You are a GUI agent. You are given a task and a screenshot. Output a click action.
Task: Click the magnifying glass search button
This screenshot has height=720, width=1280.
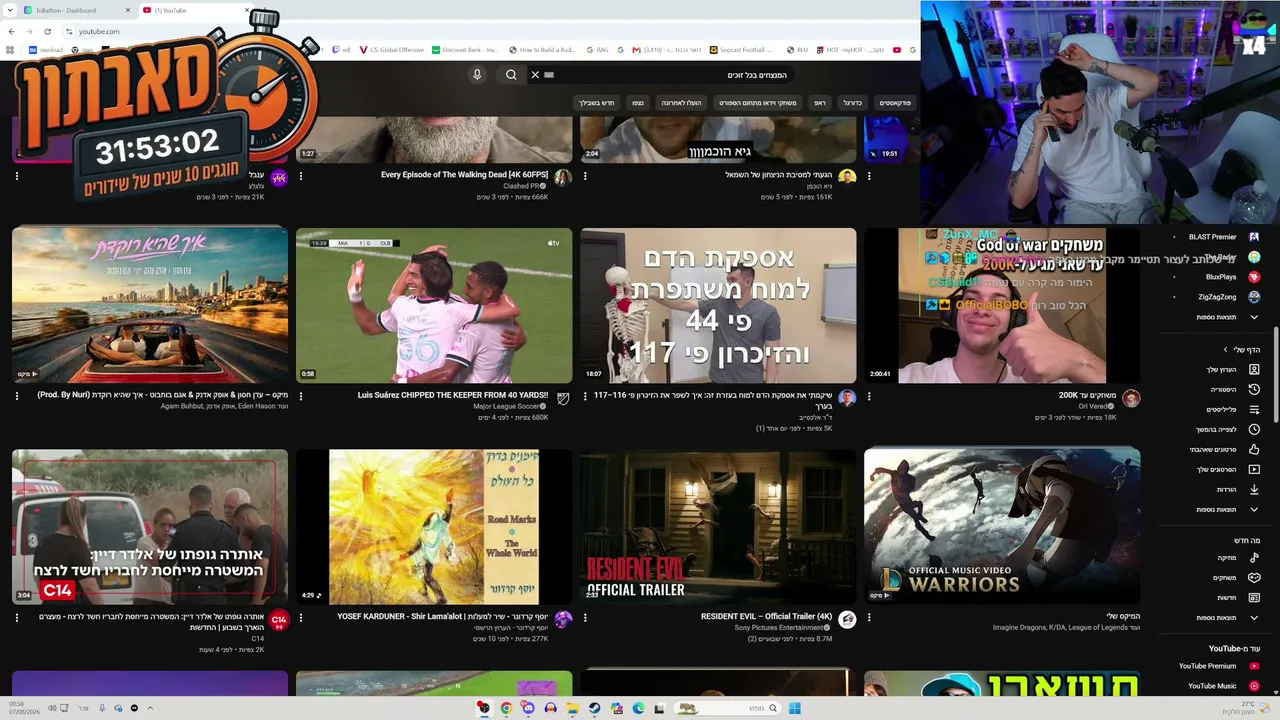[x=511, y=75]
